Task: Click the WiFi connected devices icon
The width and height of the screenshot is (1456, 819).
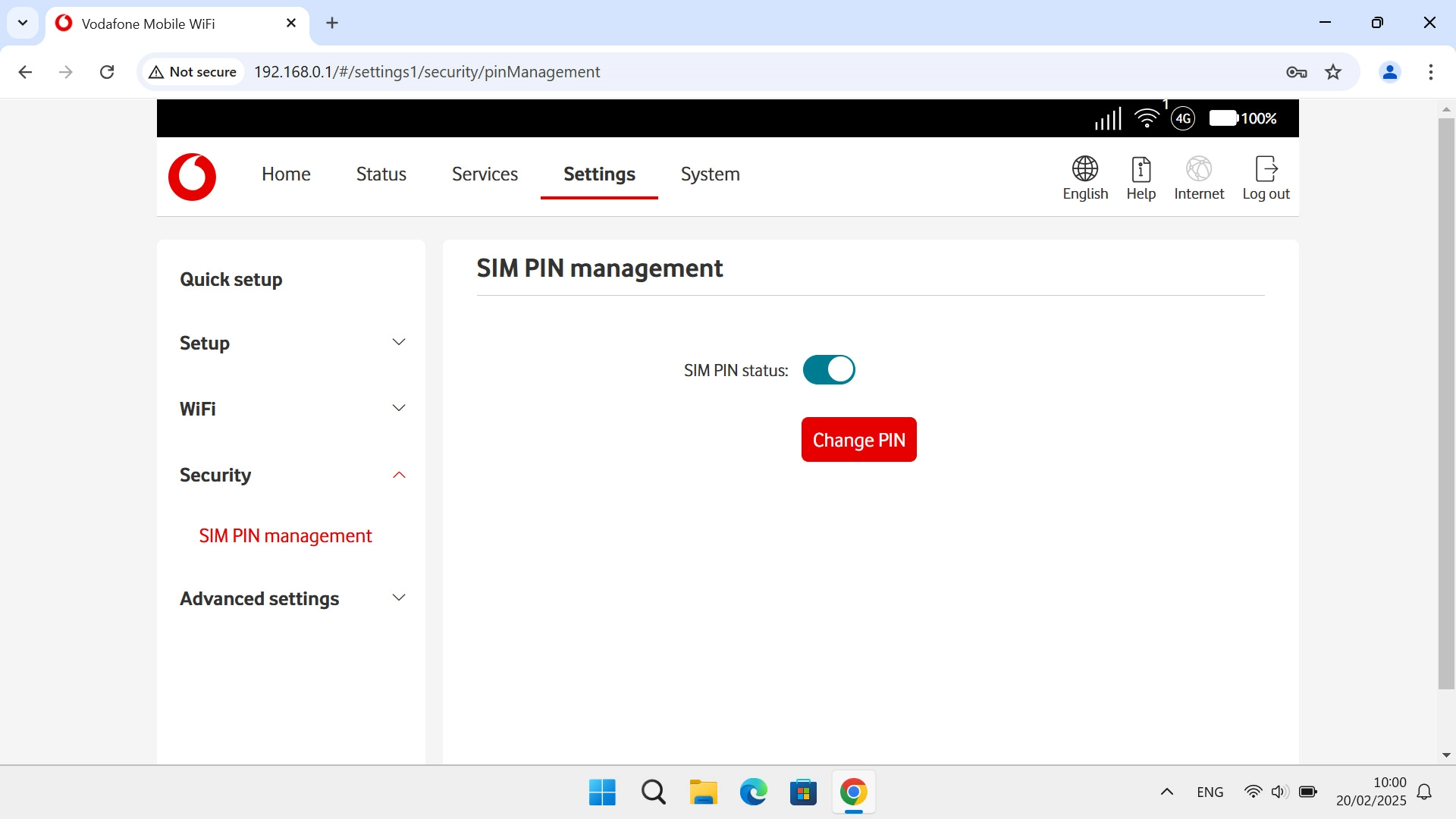Action: pos(1147,118)
